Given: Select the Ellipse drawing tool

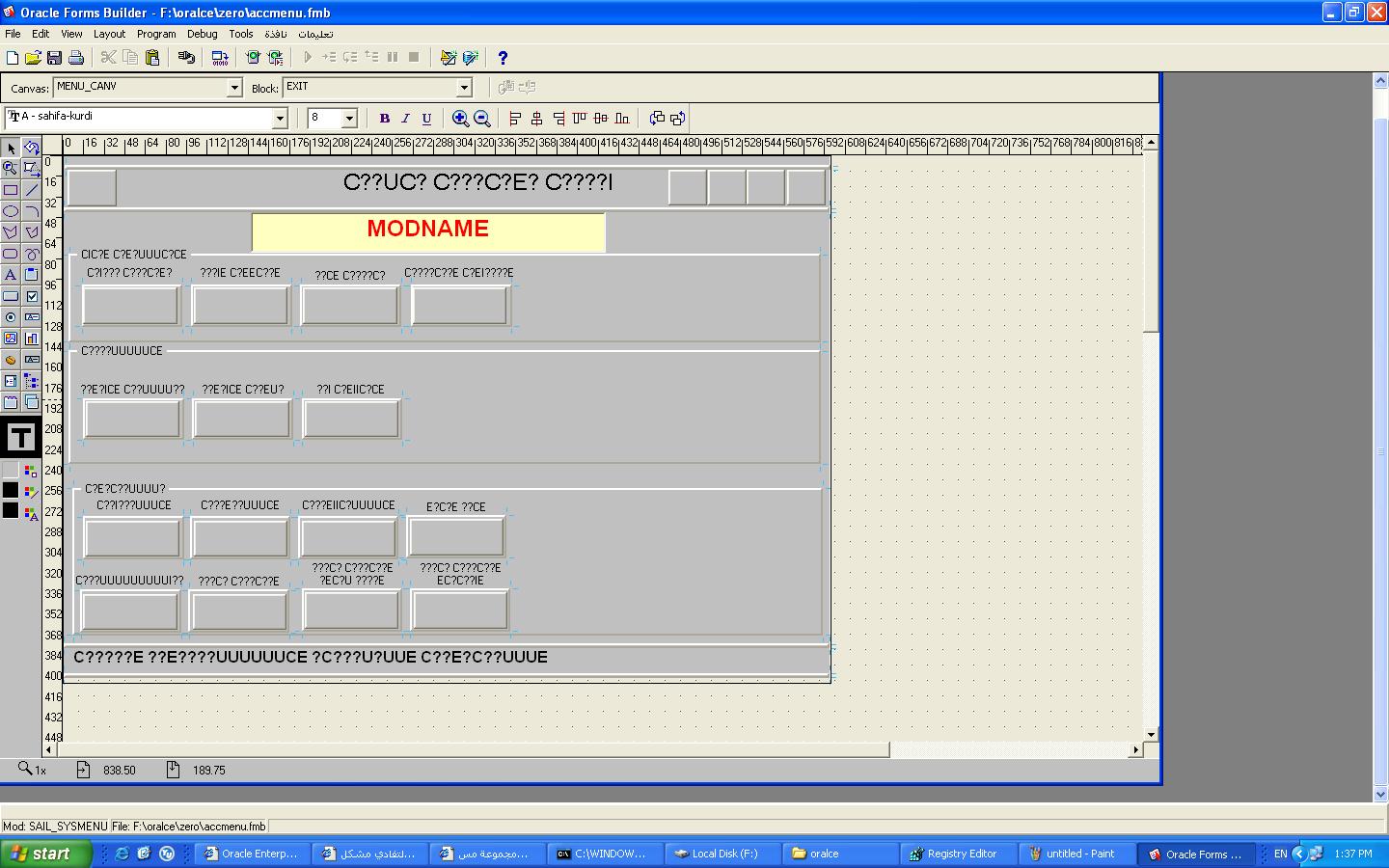Looking at the screenshot, I should click(x=11, y=211).
